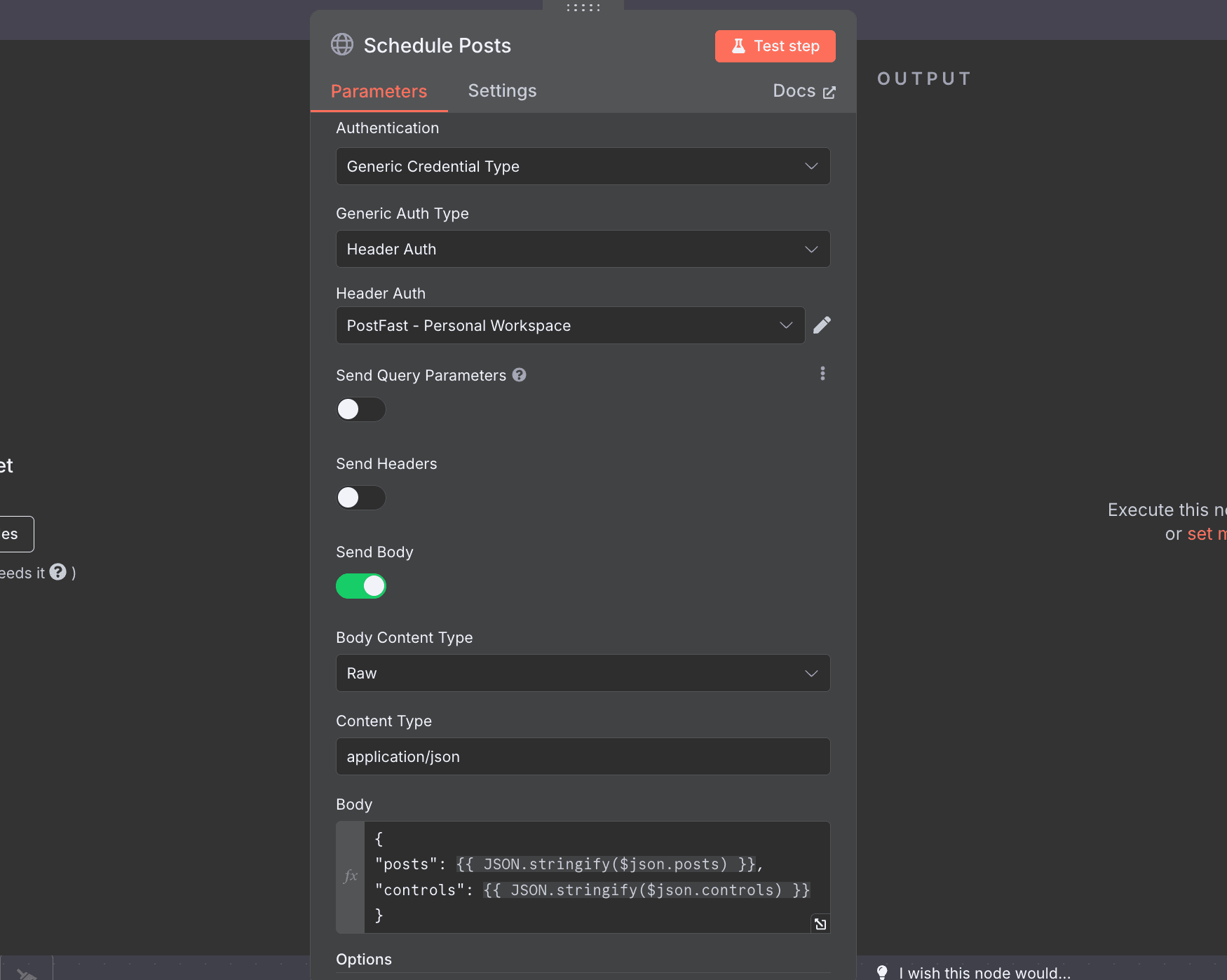Open the Docs external link
This screenshot has height=980, width=1227.
click(x=804, y=91)
